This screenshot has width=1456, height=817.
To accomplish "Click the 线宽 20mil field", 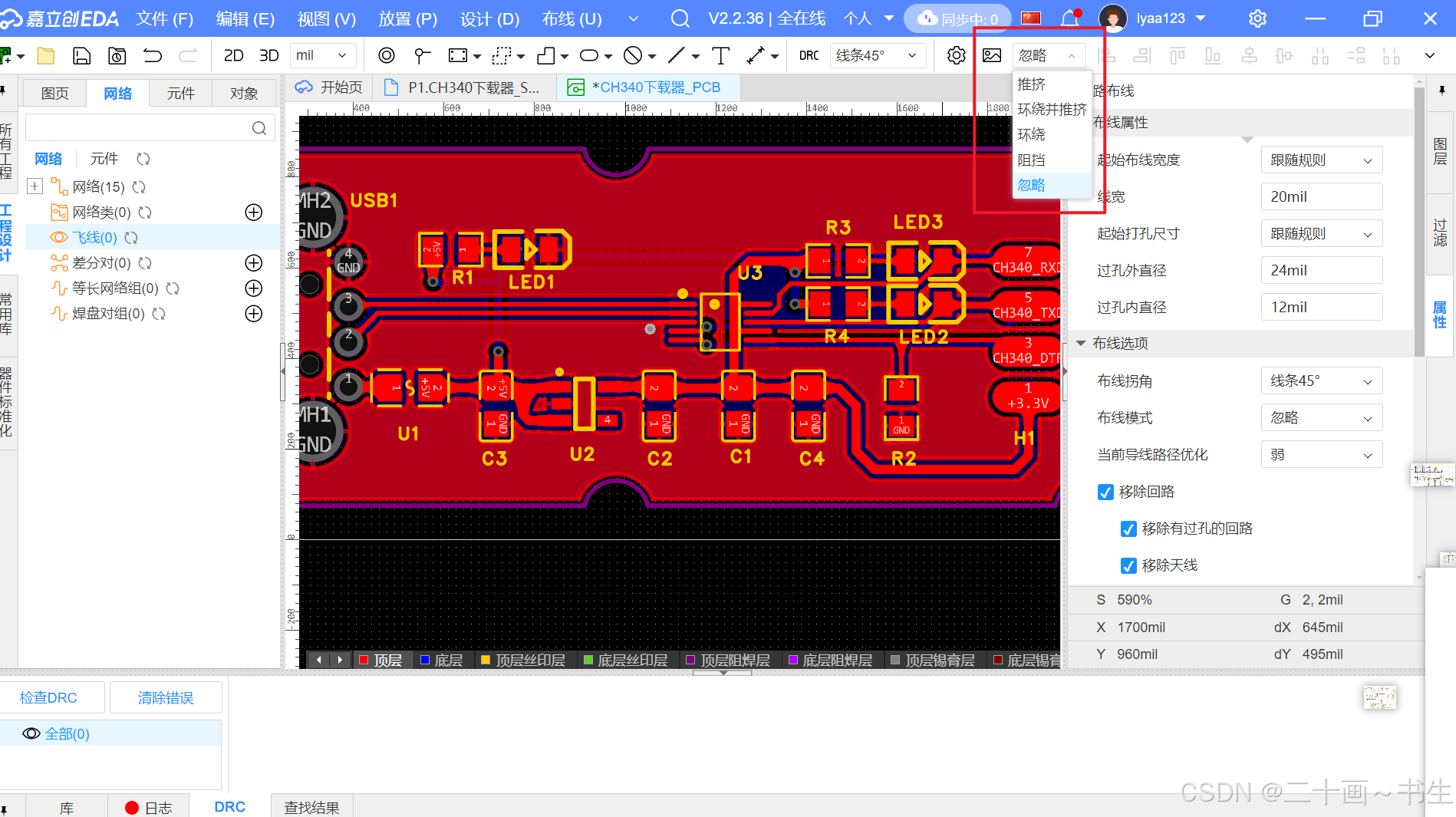I will [1321, 196].
